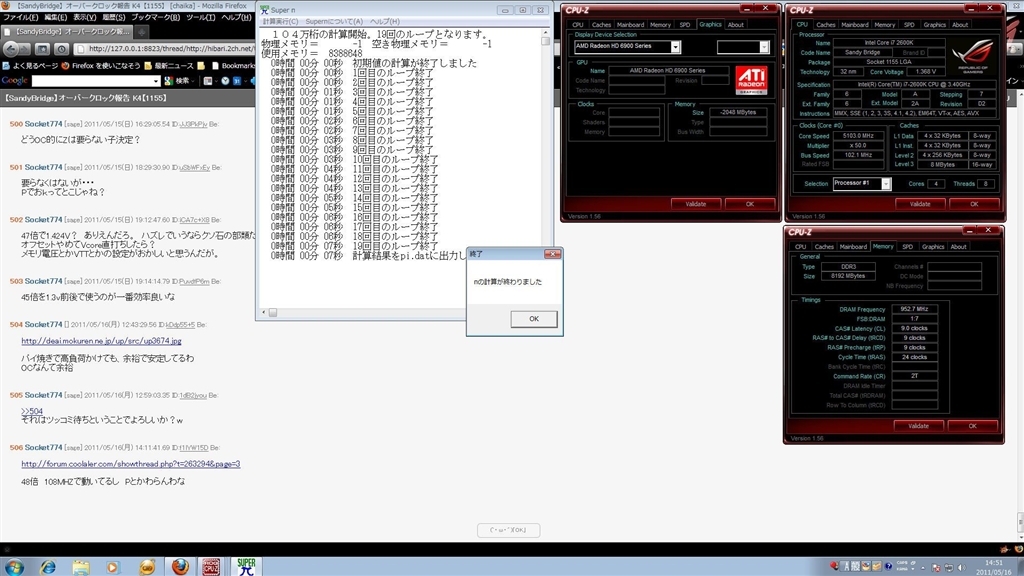Click the Google toolbar logo
This screenshot has width=1024, height=576.
14,81
